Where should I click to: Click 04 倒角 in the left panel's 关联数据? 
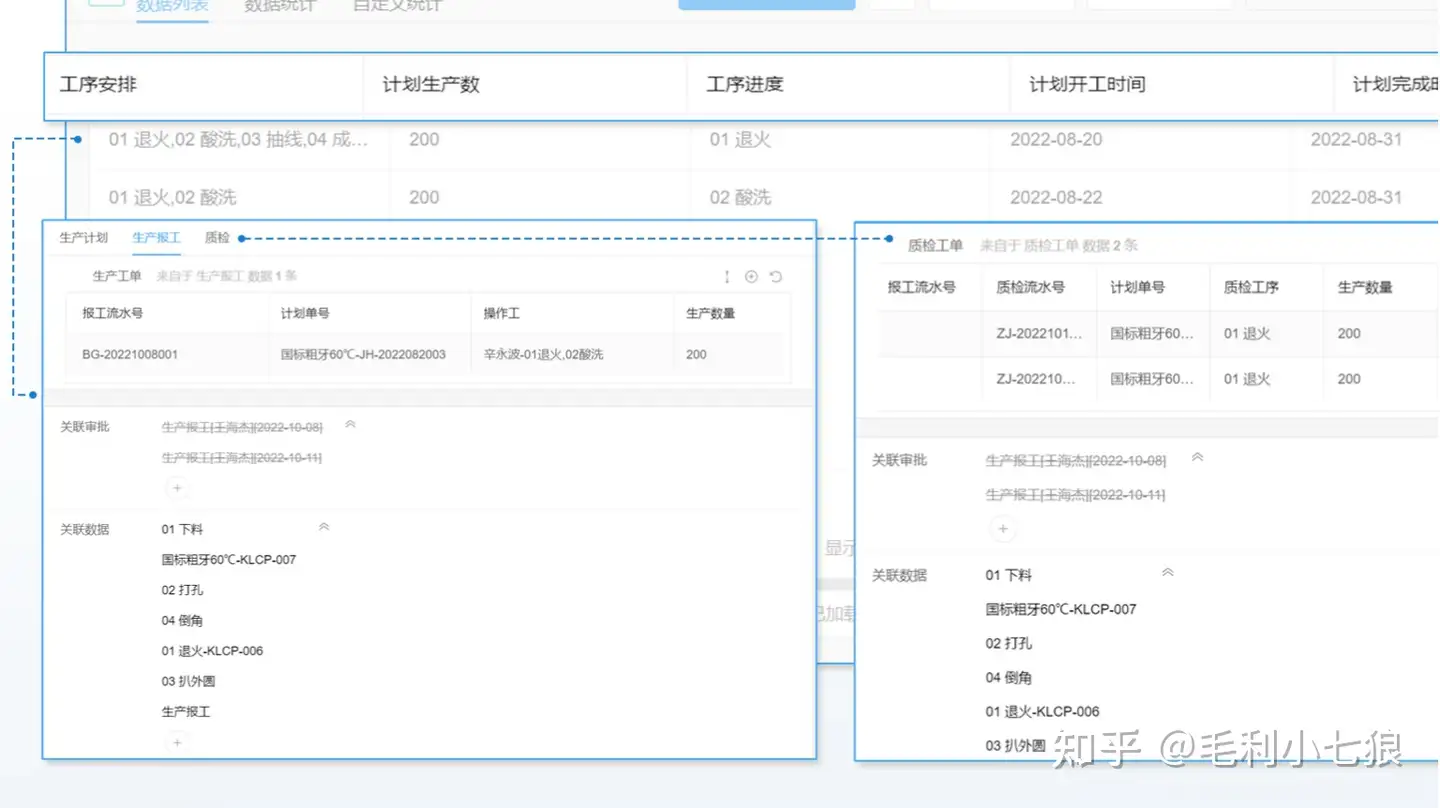(182, 621)
